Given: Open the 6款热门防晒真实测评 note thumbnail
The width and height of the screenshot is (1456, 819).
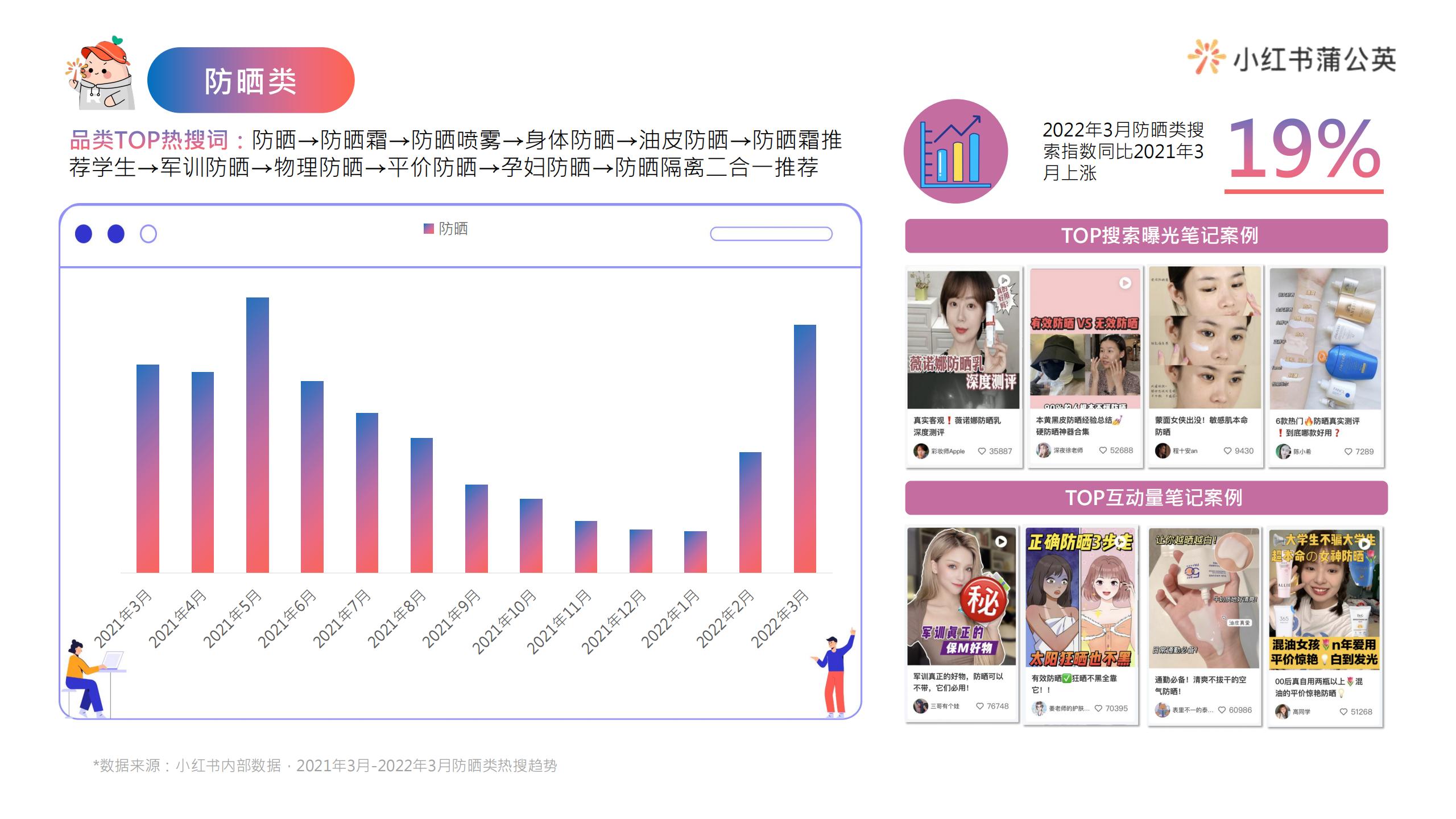Looking at the screenshot, I should click(1325, 338).
